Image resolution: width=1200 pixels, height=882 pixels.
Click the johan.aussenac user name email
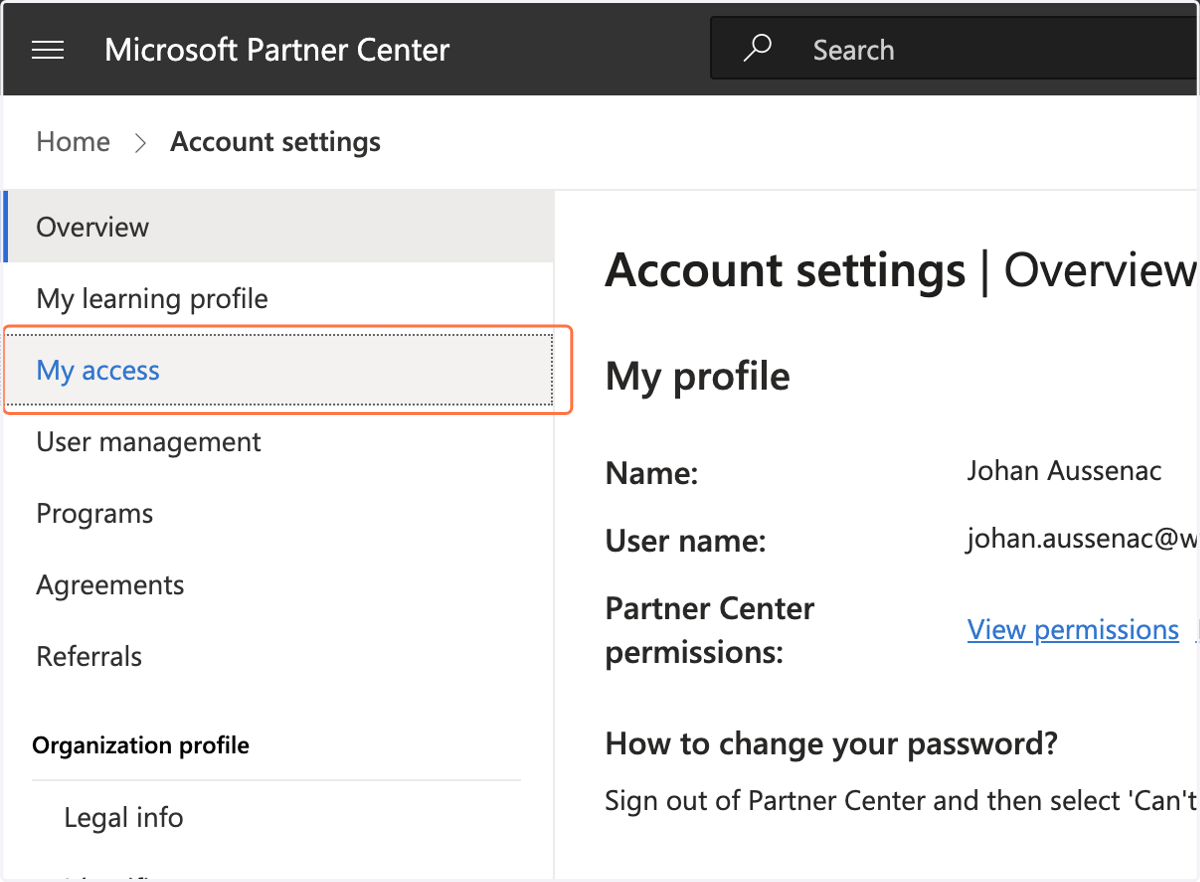coord(1082,541)
